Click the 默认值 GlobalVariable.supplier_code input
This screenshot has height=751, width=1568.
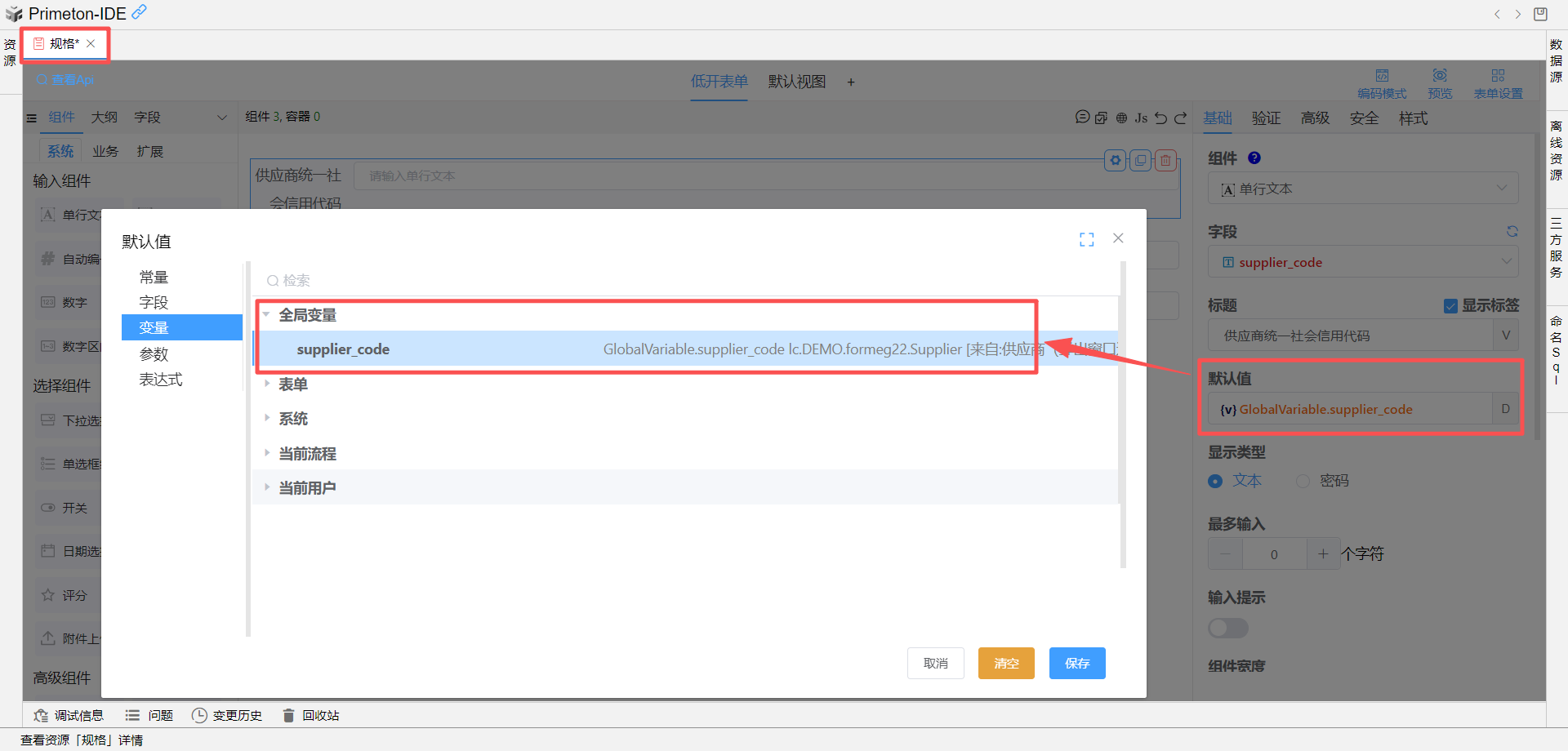(1350, 409)
